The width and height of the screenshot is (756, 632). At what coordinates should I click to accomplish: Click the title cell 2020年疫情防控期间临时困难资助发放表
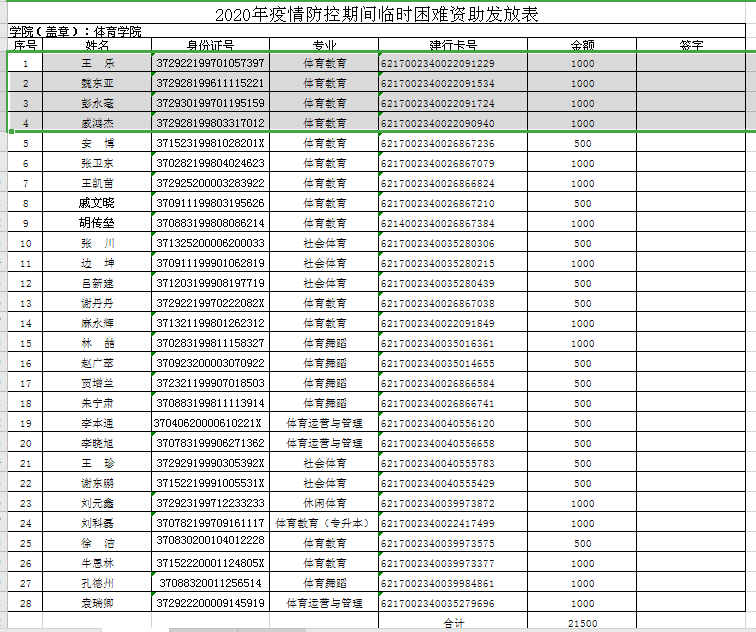pos(376,14)
